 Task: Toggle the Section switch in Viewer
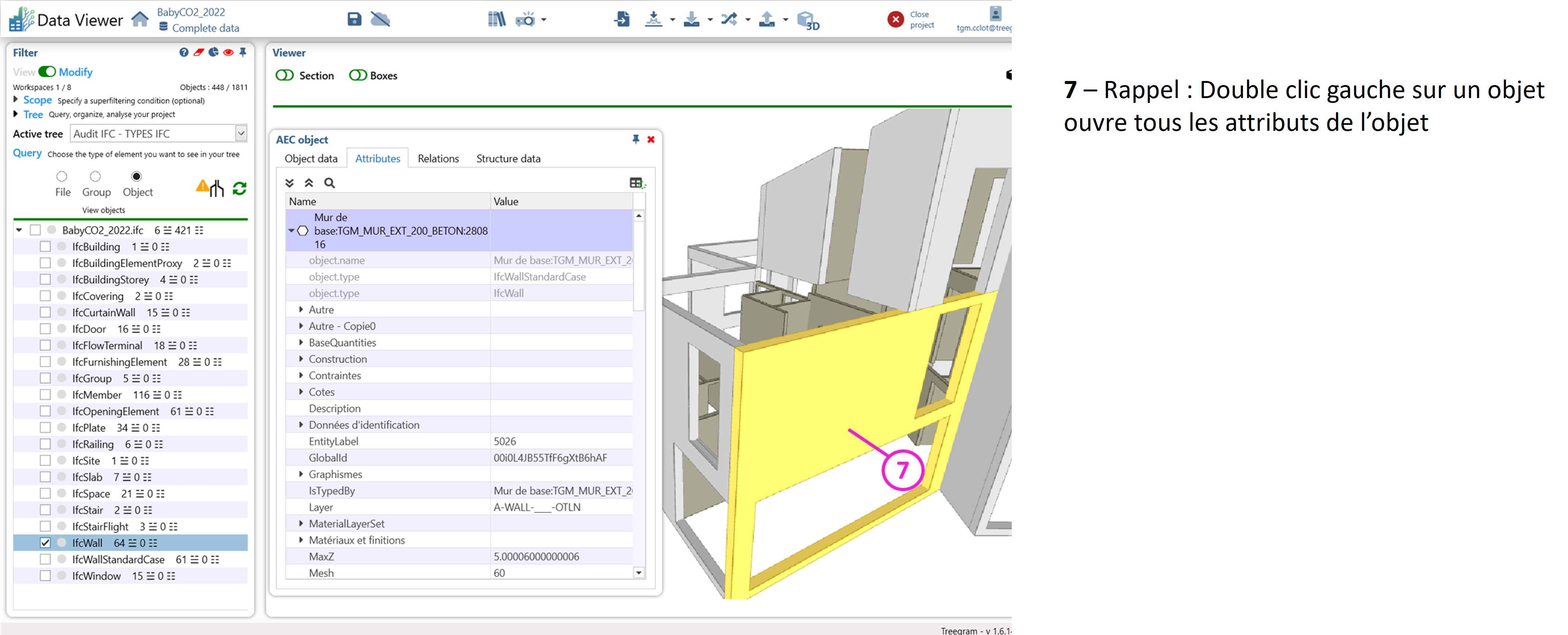(284, 75)
